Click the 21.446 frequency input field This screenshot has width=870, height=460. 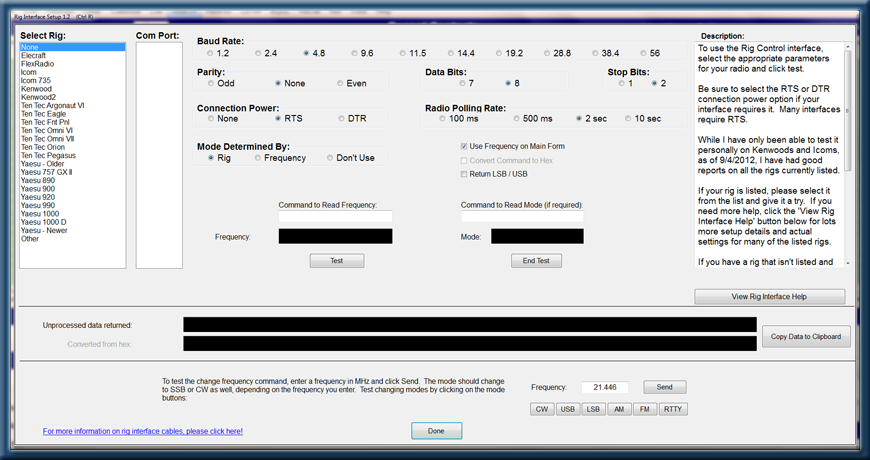click(x=605, y=387)
